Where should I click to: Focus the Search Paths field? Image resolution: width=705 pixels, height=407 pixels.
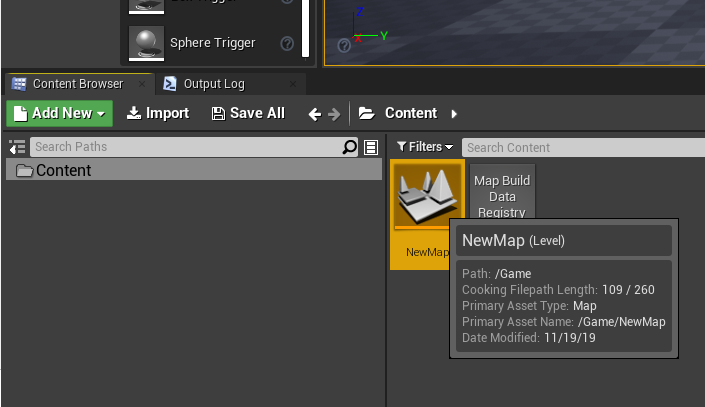[x=194, y=147]
